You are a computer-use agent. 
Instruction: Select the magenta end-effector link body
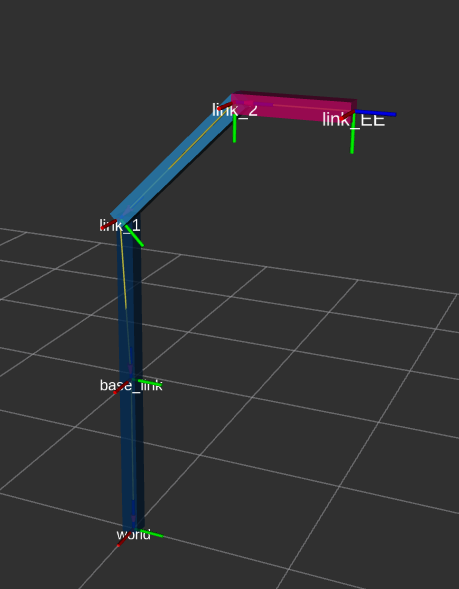(294, 106)
